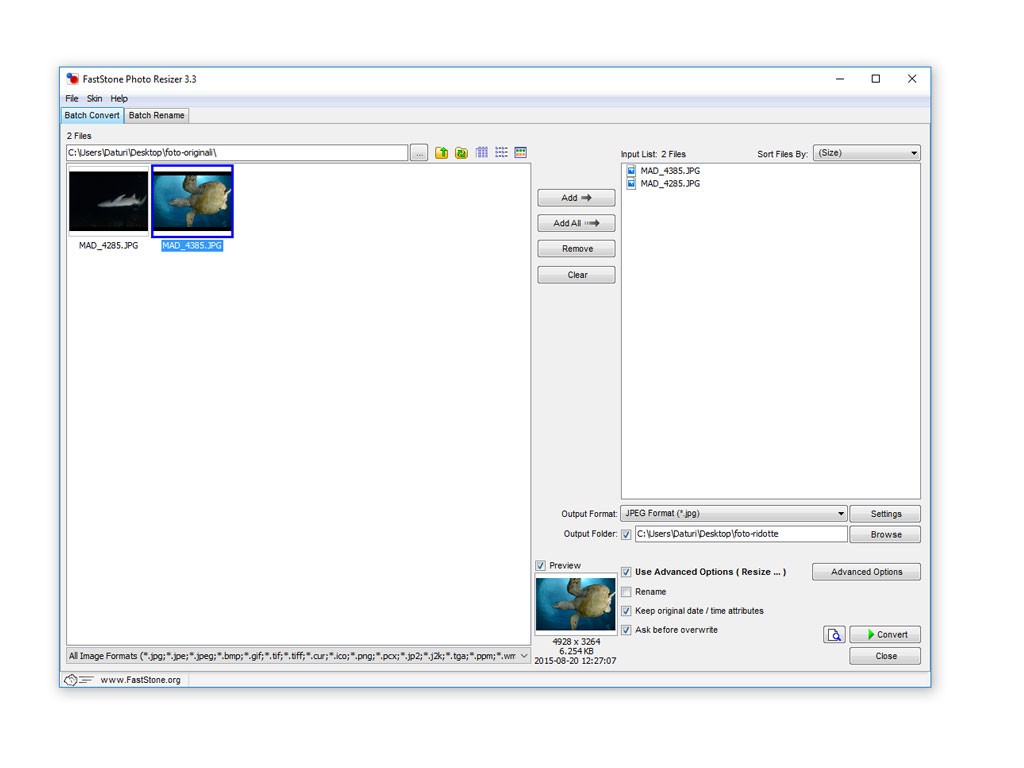Select the MAD_4285.JPG shark thumbnail

(108, 201)
